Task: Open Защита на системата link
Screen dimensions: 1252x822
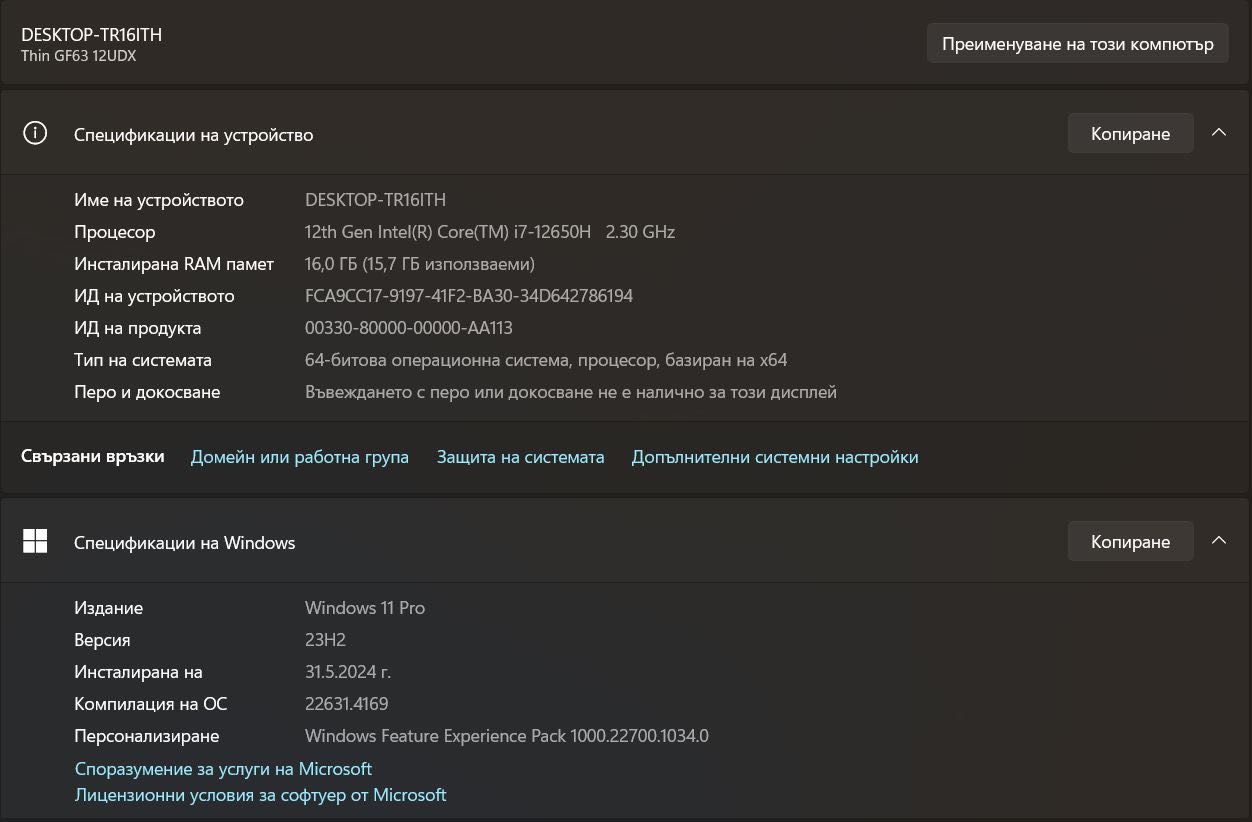Action: tap(520, 457)
